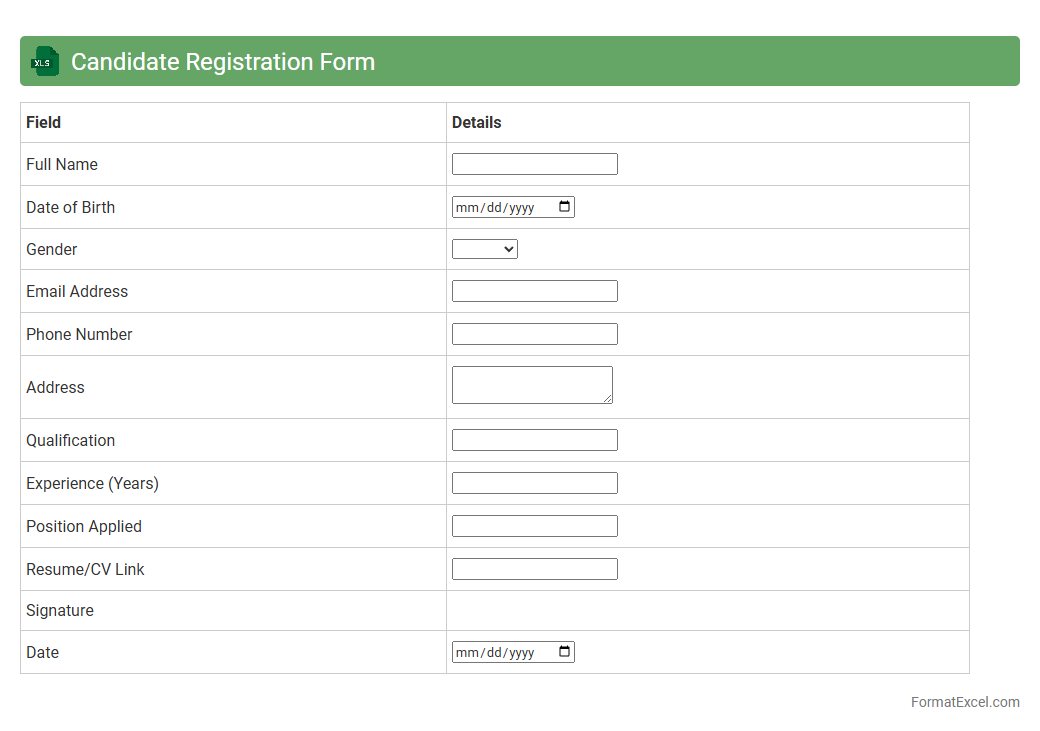Focus the Position Applied text field

(534, 526)
